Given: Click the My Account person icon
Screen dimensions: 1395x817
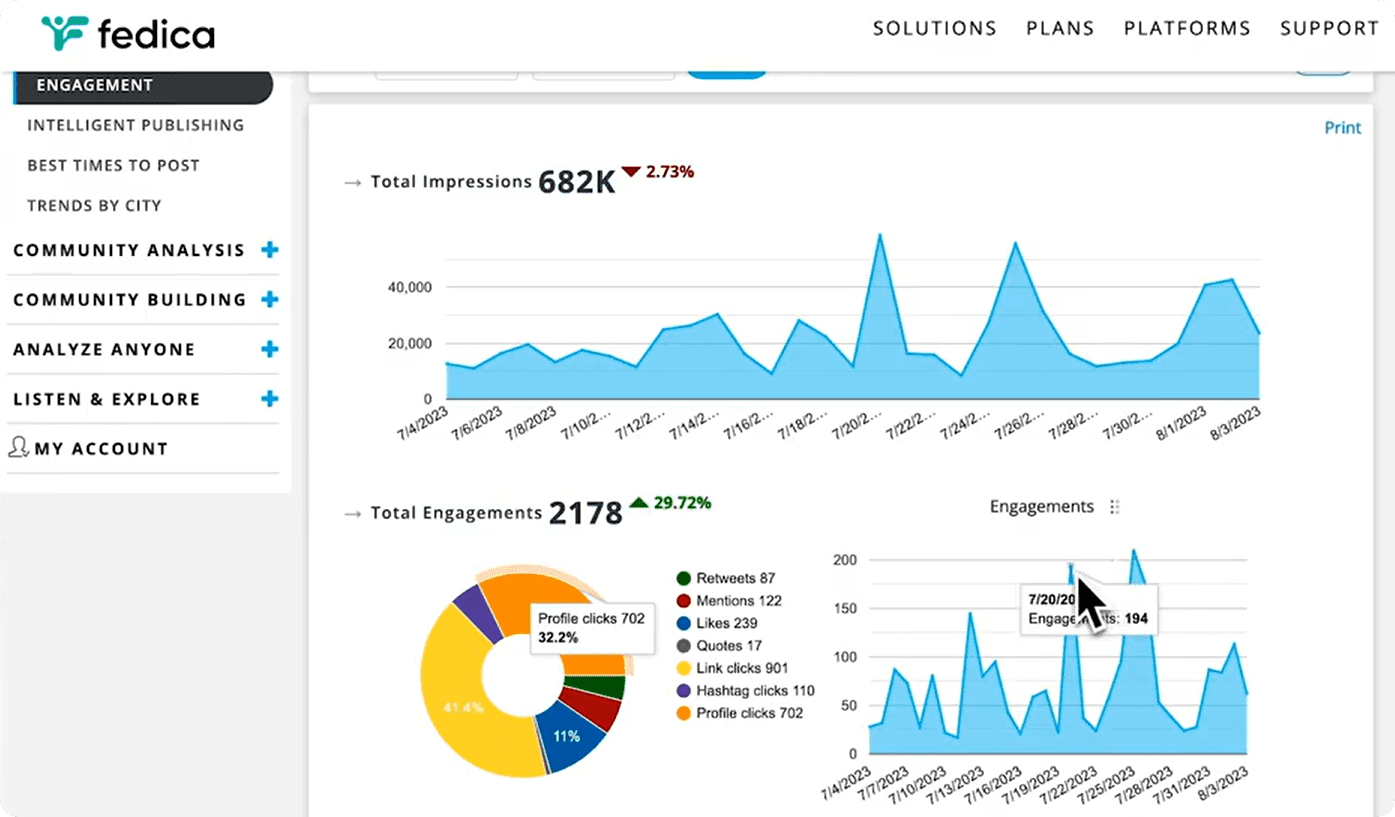Looking at the screenshot, I should (x=18, y=447).
